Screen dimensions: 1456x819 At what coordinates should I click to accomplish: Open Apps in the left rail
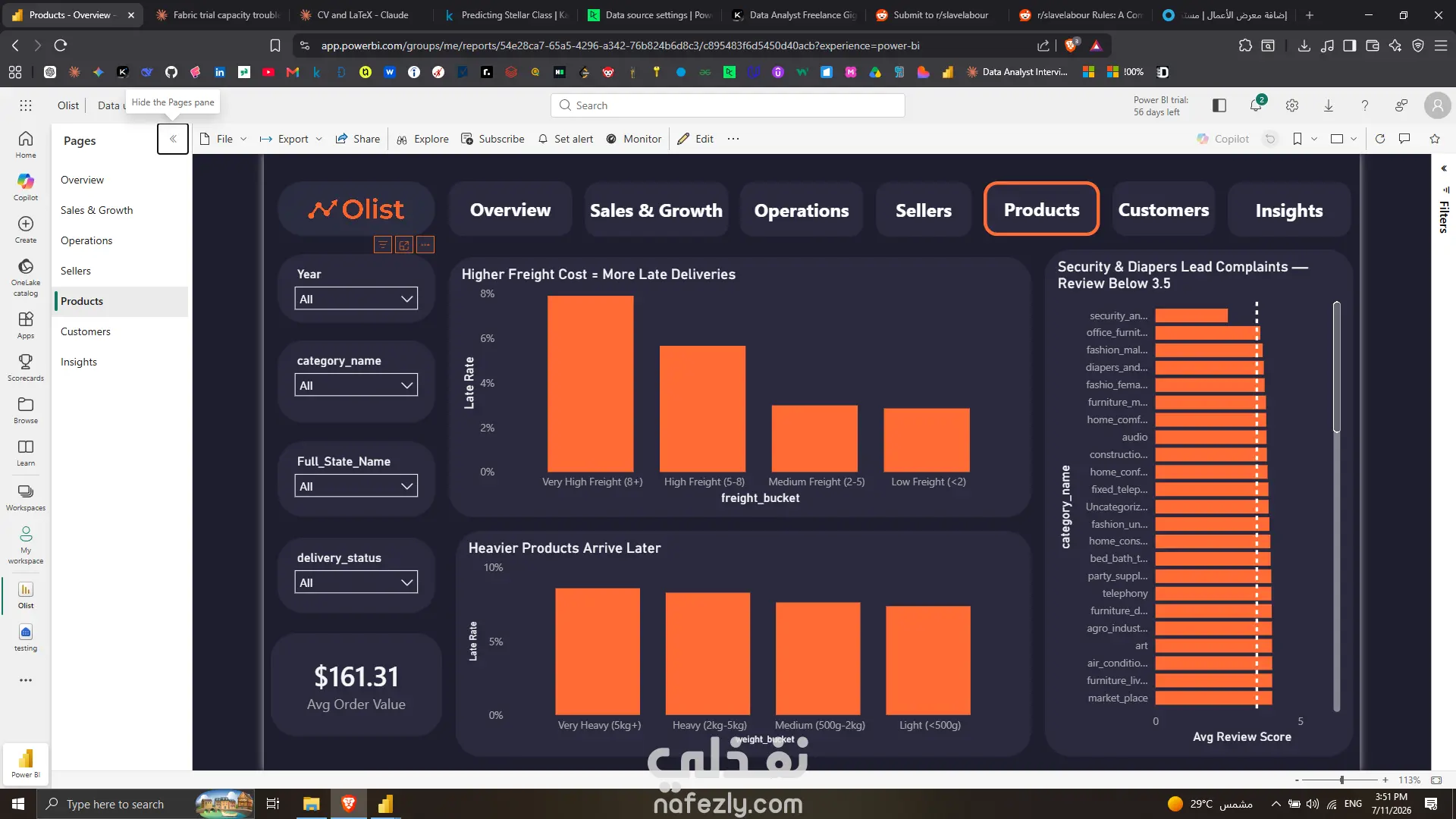[26, 325]
